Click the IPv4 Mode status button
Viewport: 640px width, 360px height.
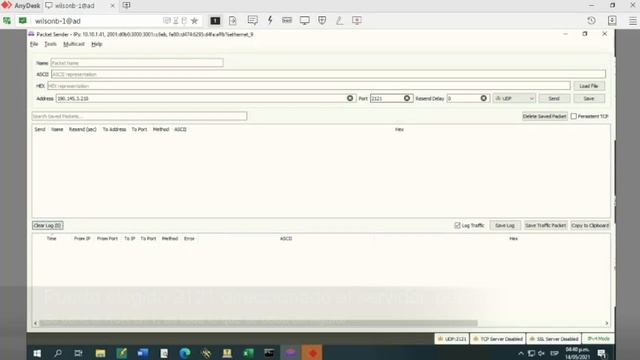click(598, 339)
